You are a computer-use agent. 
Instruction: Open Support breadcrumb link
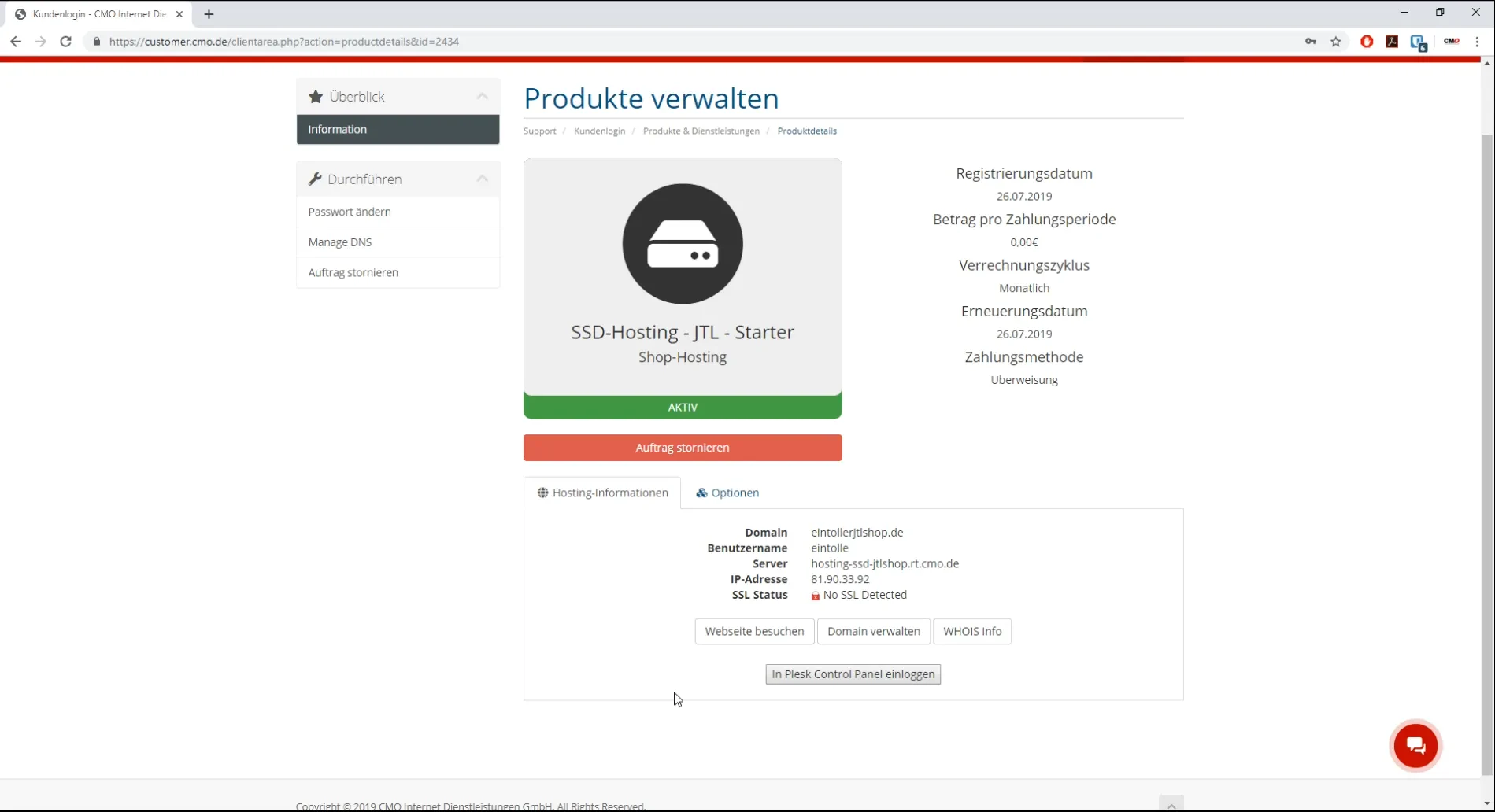coord(540,131)
